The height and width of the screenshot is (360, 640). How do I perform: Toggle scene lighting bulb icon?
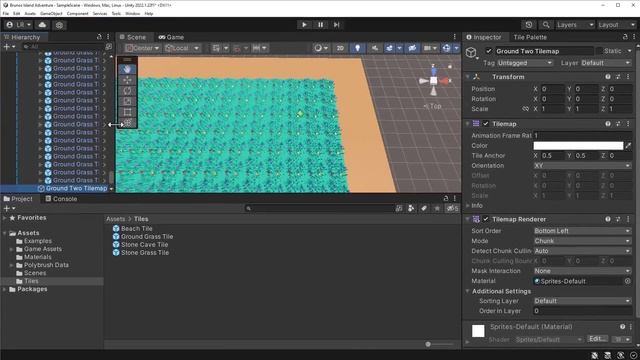(x=358, y=48)
